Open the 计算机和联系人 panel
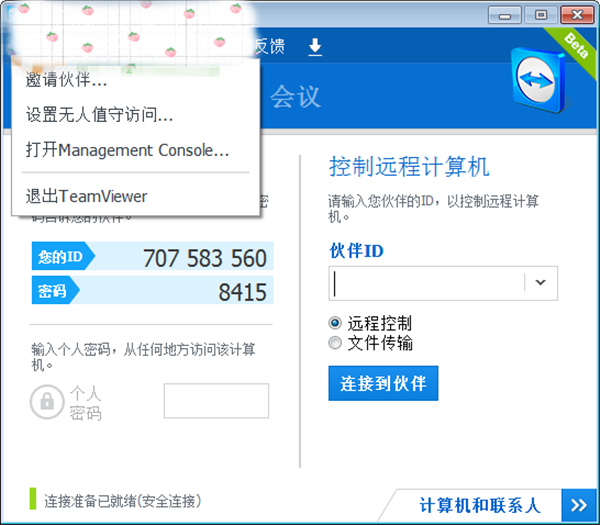600x525 pixels. point(480,505)
